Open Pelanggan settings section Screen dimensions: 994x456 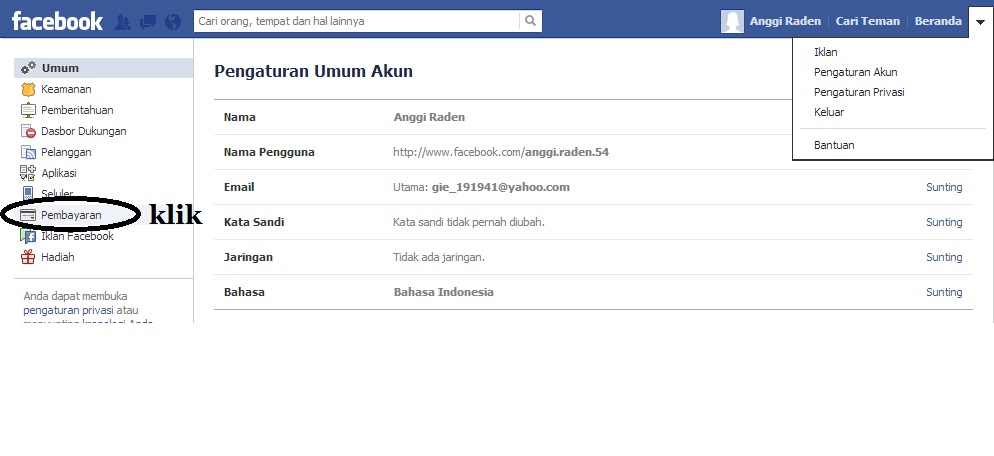click(x=66, y=152)
